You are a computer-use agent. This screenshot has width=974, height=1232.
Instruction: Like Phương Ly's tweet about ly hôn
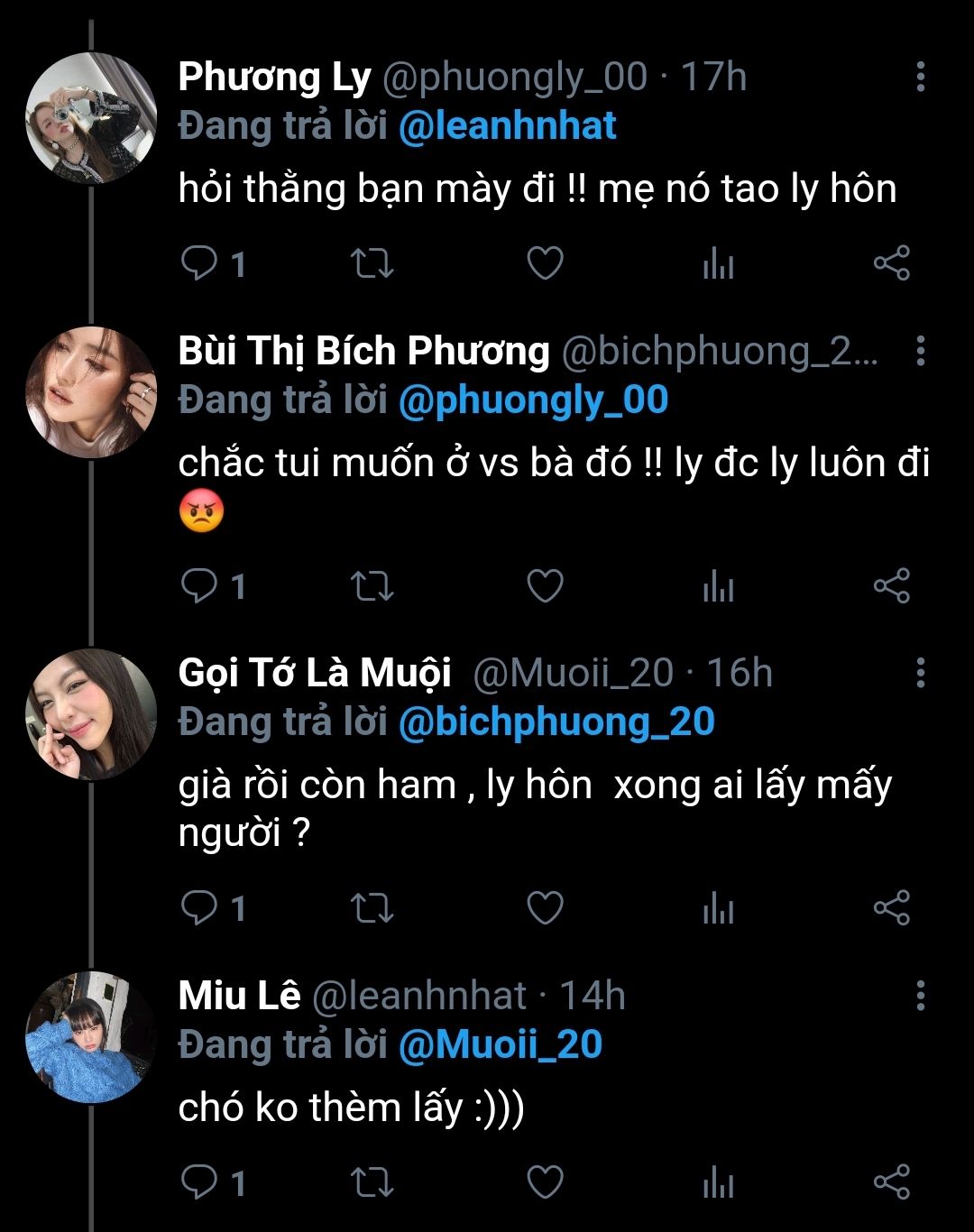pyautogui.click(x=545, y=263)
